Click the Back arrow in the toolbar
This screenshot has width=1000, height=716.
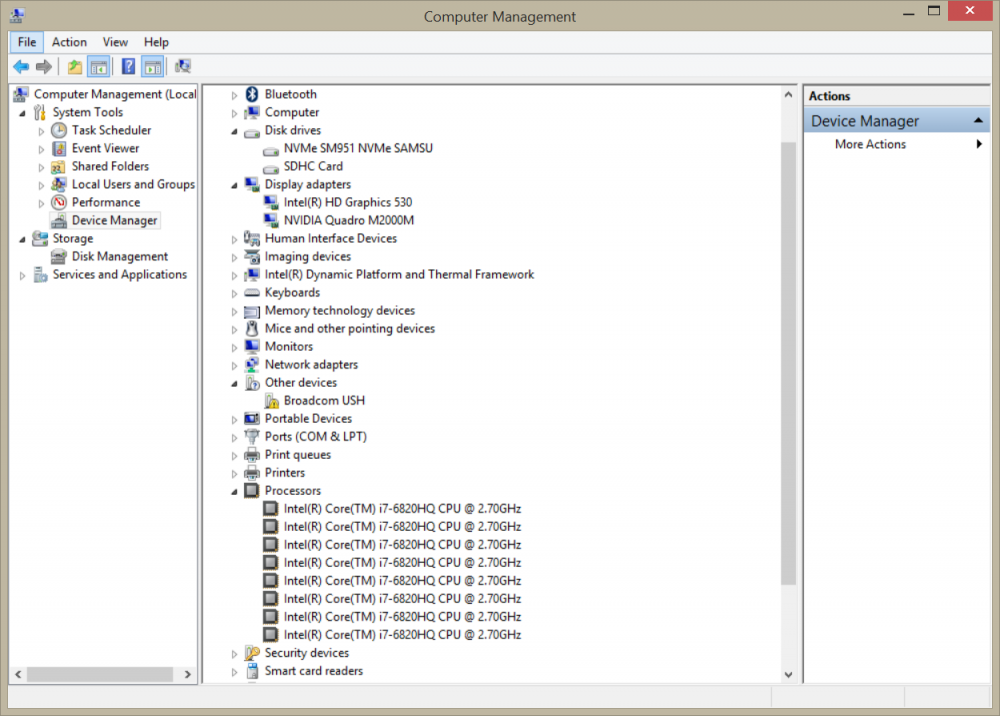pos(21,67)
